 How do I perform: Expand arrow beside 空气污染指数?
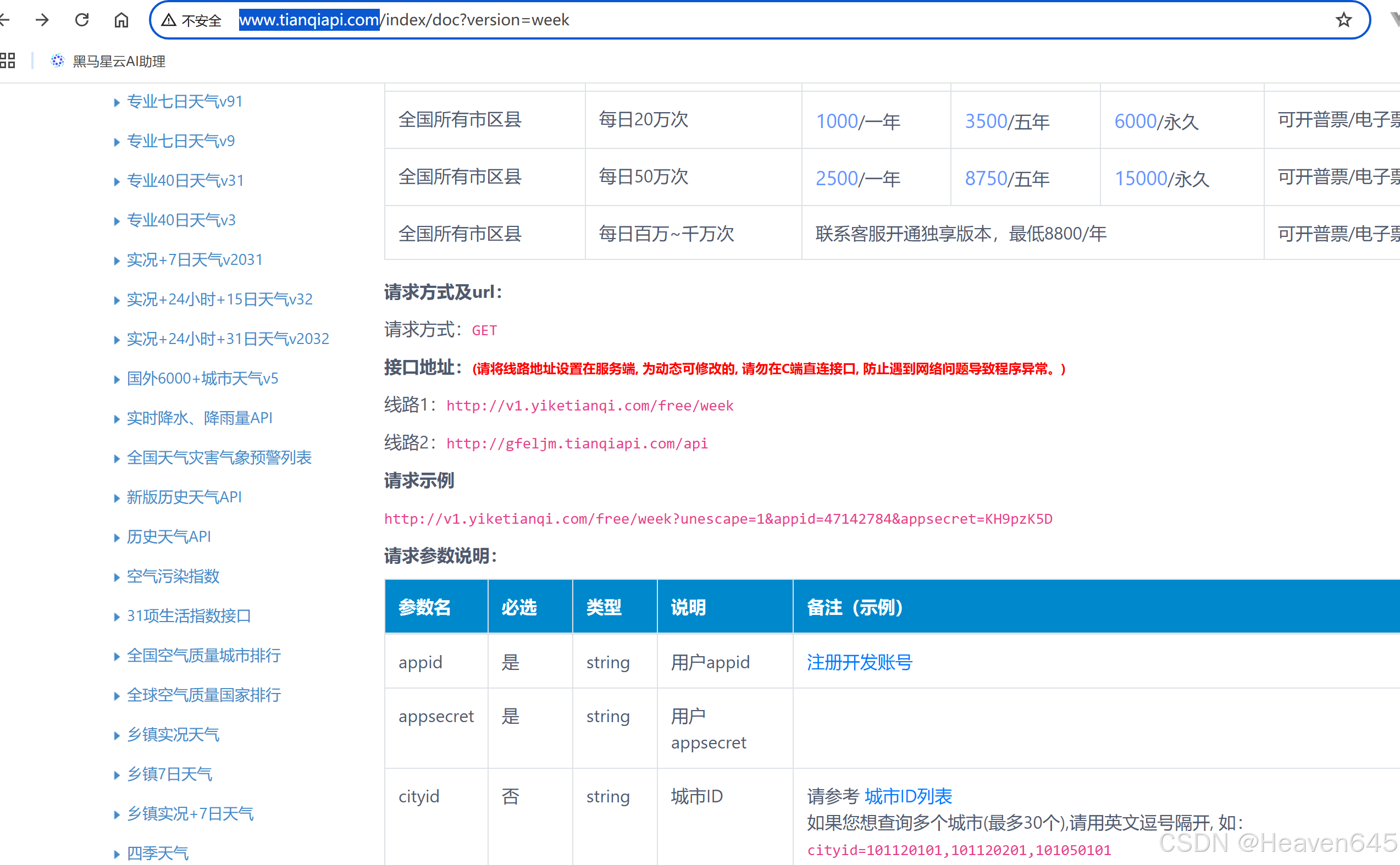point(117,577)
